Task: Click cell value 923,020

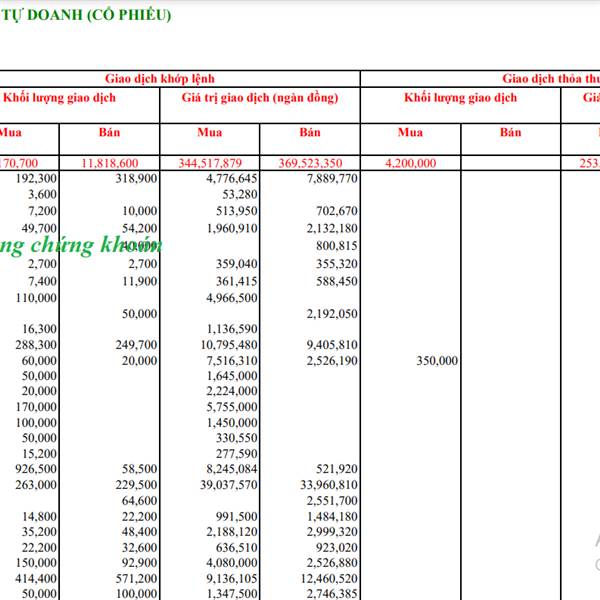Action: [337, 548]
